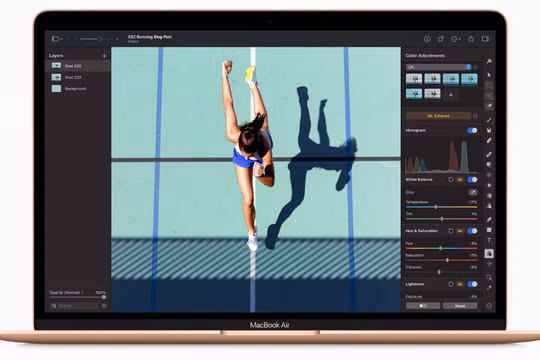540x360 pixels.
Task: Click the Vibrance slider handle
Action: coord(439,272)
